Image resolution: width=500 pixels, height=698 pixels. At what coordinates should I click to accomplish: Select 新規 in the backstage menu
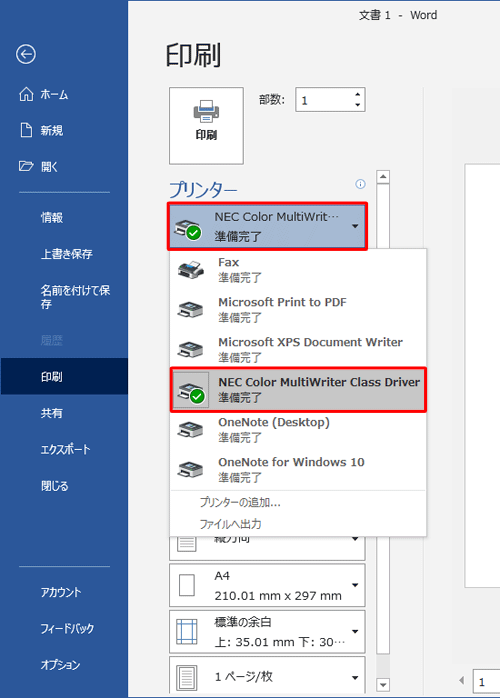click(41, 130)
